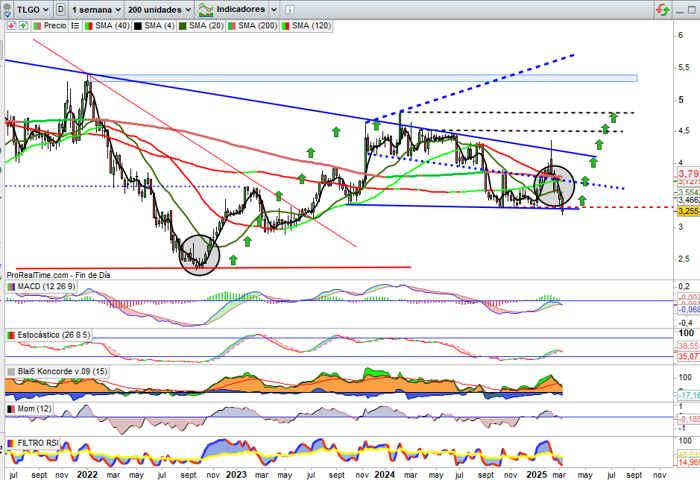Screen dimensions: 700x480
Task: Open the Mom (12) indicator settings
Action: [34, 409]
